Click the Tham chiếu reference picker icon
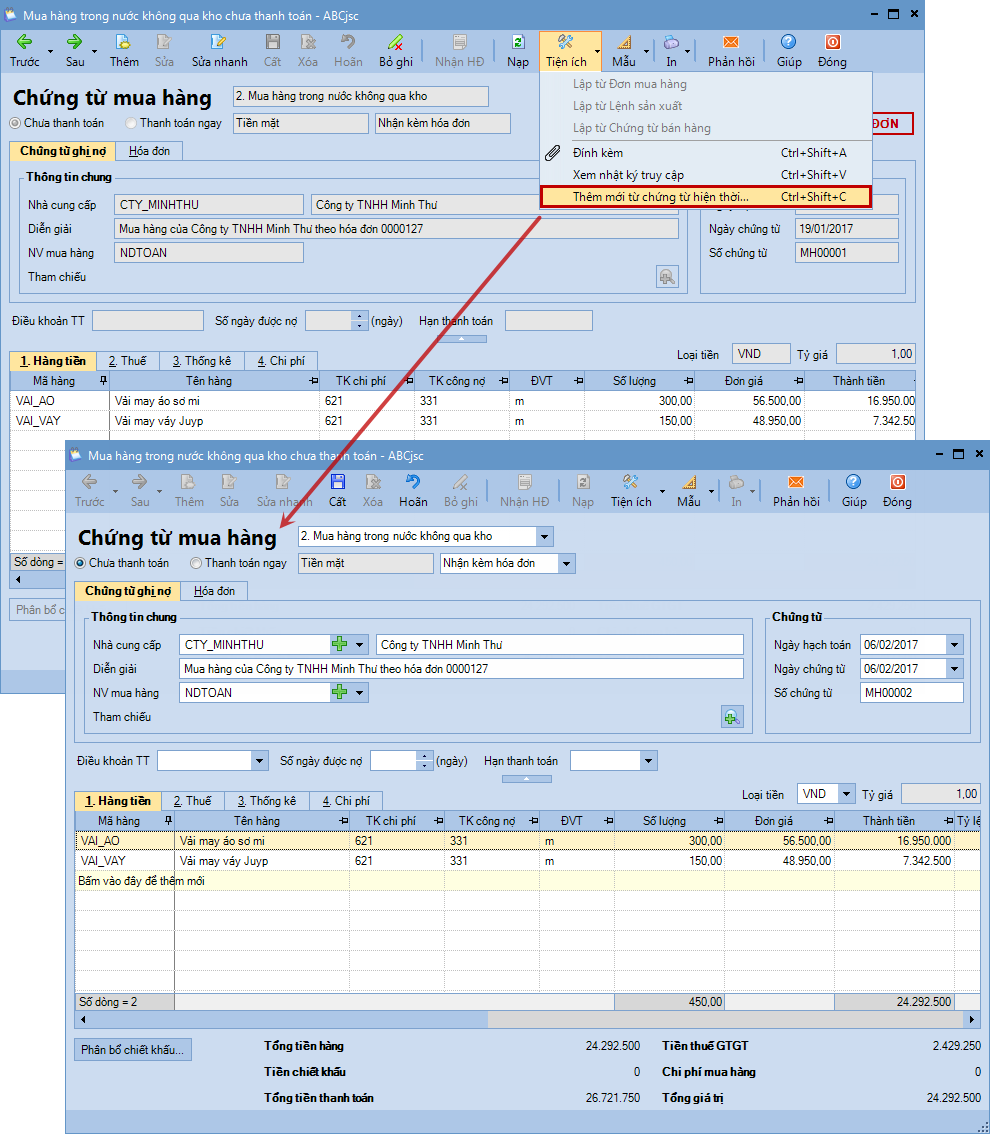Viewport: 990px width, 1134px height. tap(732, 716)
